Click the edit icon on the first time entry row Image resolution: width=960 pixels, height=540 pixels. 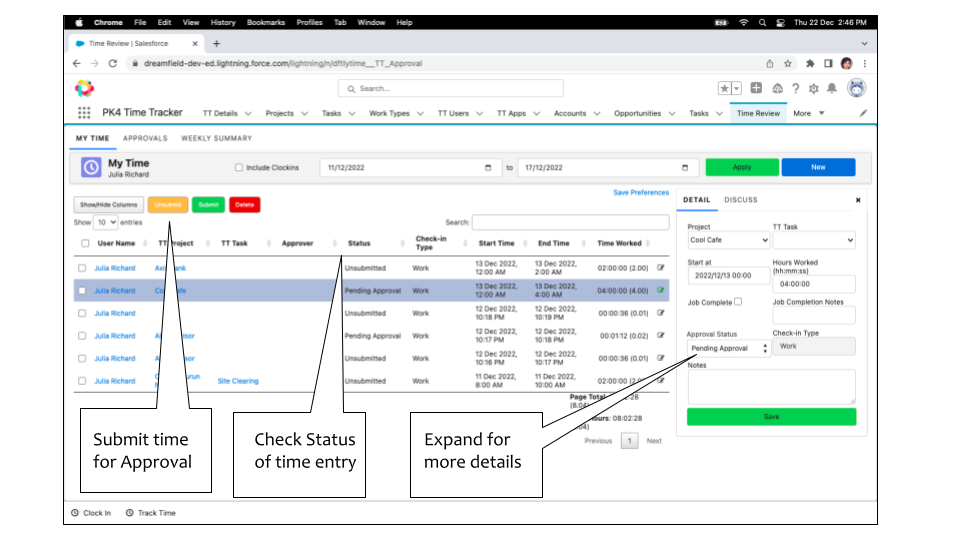click(x=660, y=268)
